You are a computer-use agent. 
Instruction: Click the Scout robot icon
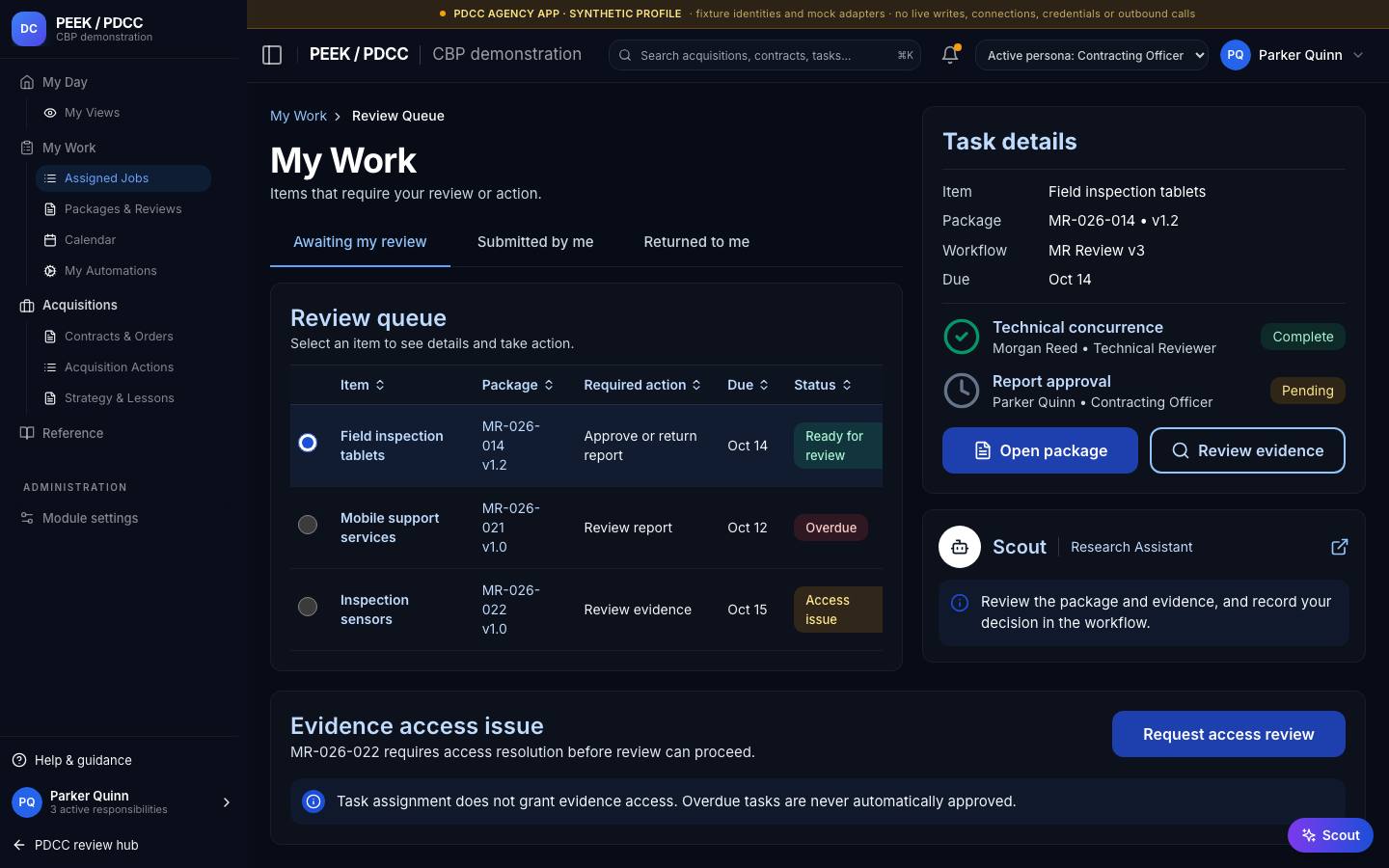click(x=960, y=547)
